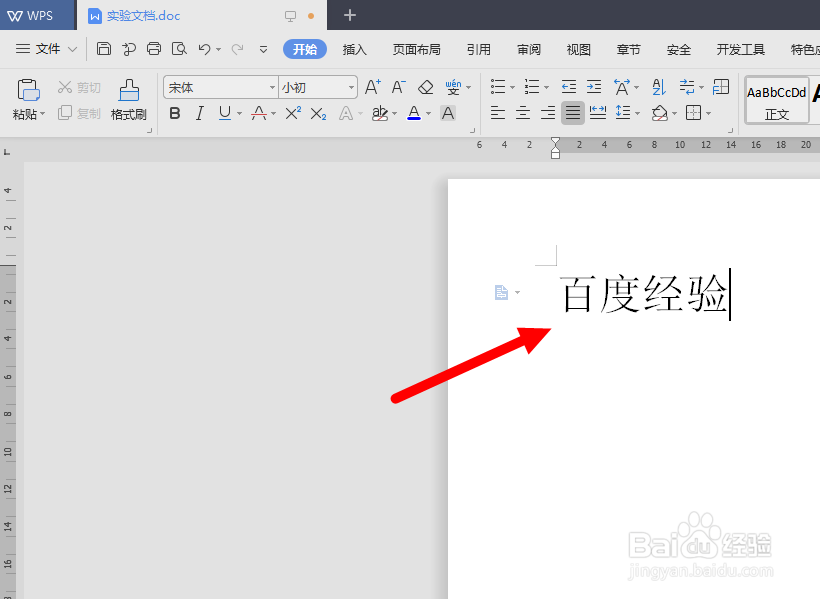Open 章节 (Section) tab

pos(629,50)
